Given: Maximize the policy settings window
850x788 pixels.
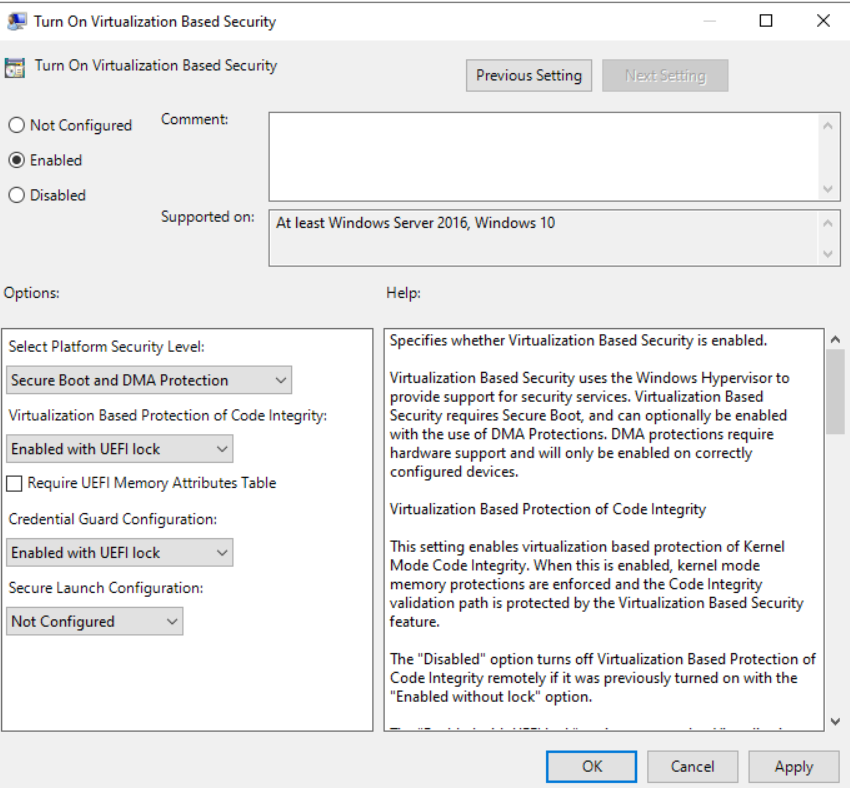Looking at the screenshot, I should [766, 21].
